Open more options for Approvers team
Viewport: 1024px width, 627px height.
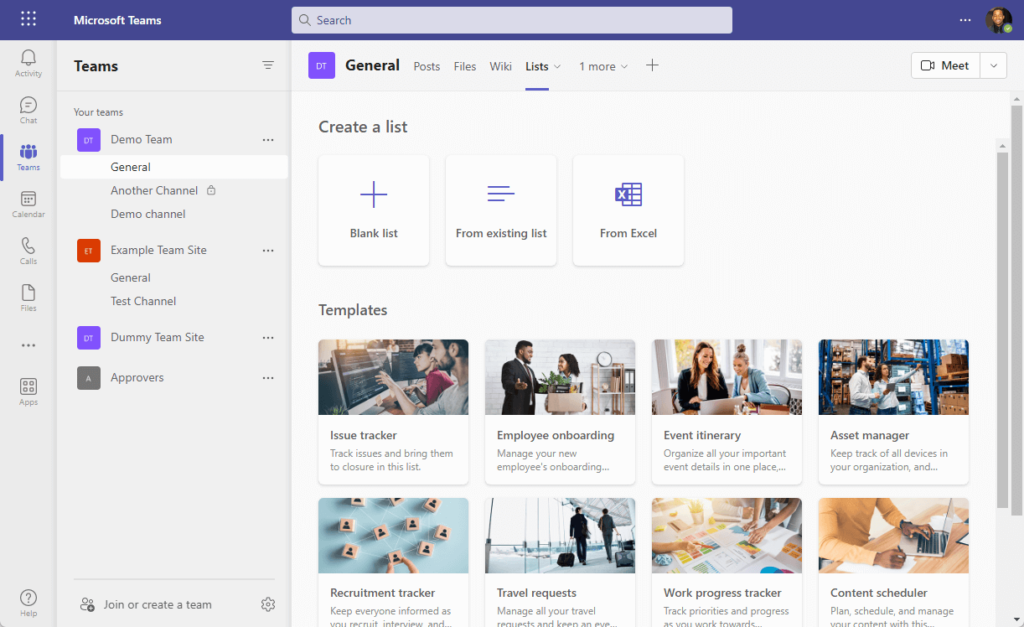(268, 378)
